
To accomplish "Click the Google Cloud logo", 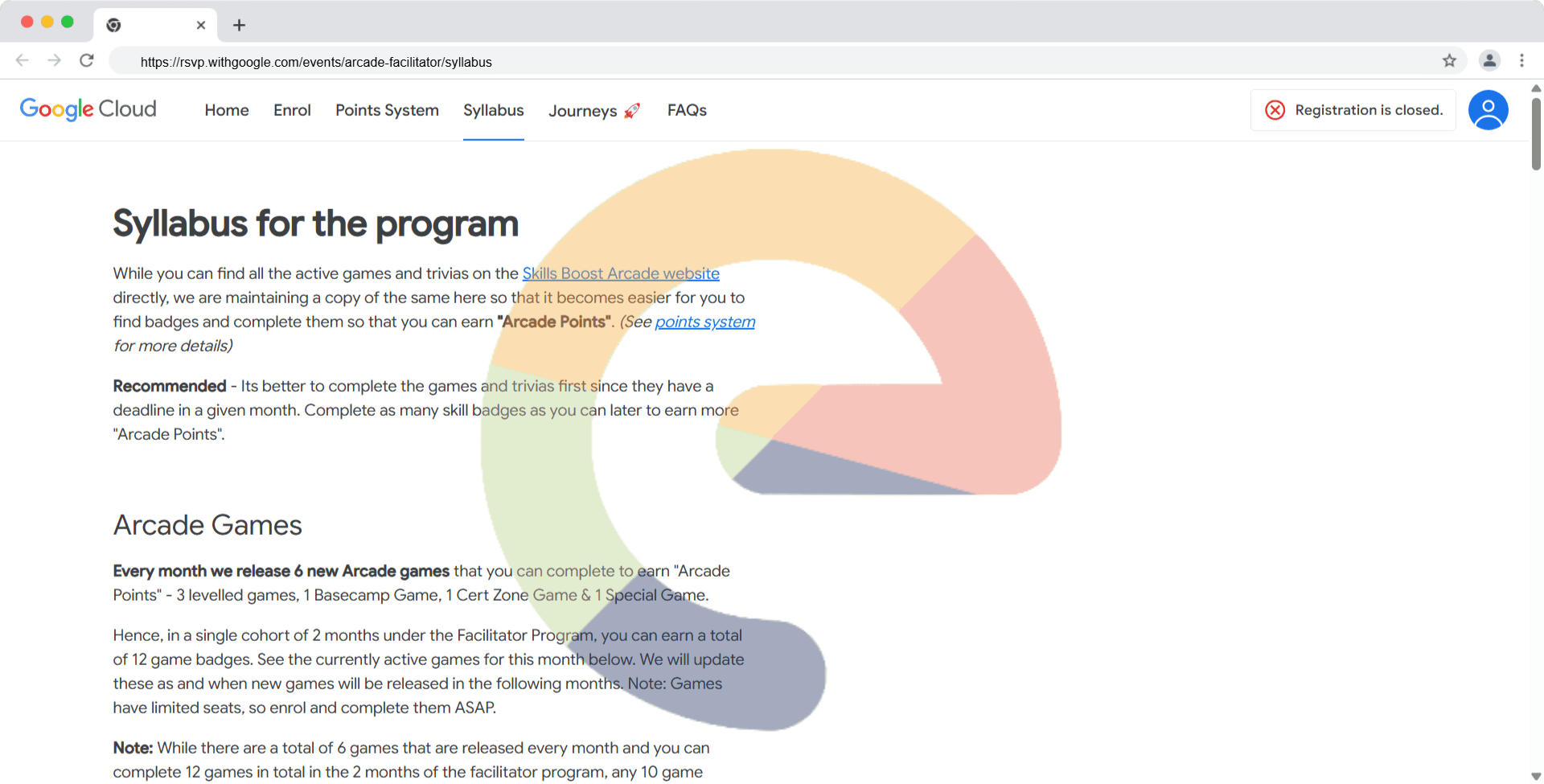I will click(x=88, y=109).
